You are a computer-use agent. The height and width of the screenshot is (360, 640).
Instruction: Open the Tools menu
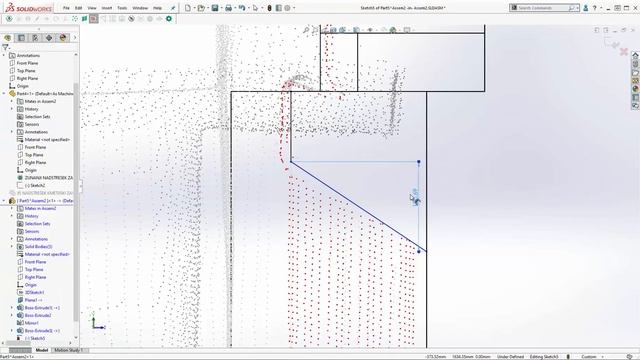coord(122,8)
